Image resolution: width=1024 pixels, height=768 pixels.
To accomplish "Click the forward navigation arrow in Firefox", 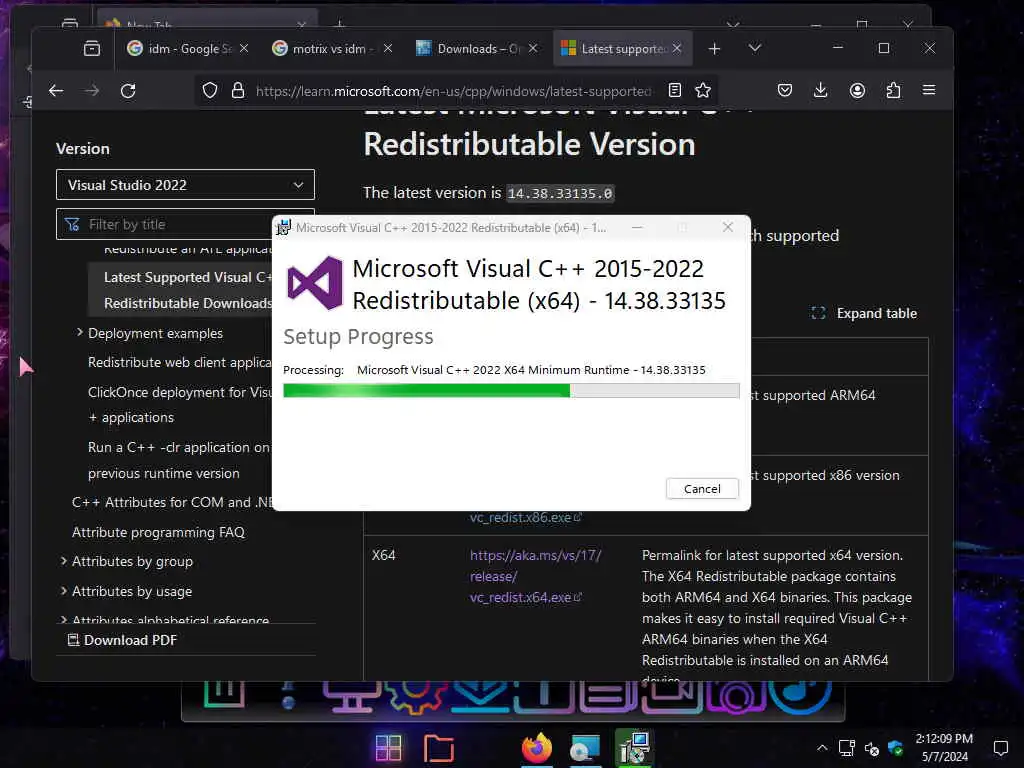I will point(92,91).
